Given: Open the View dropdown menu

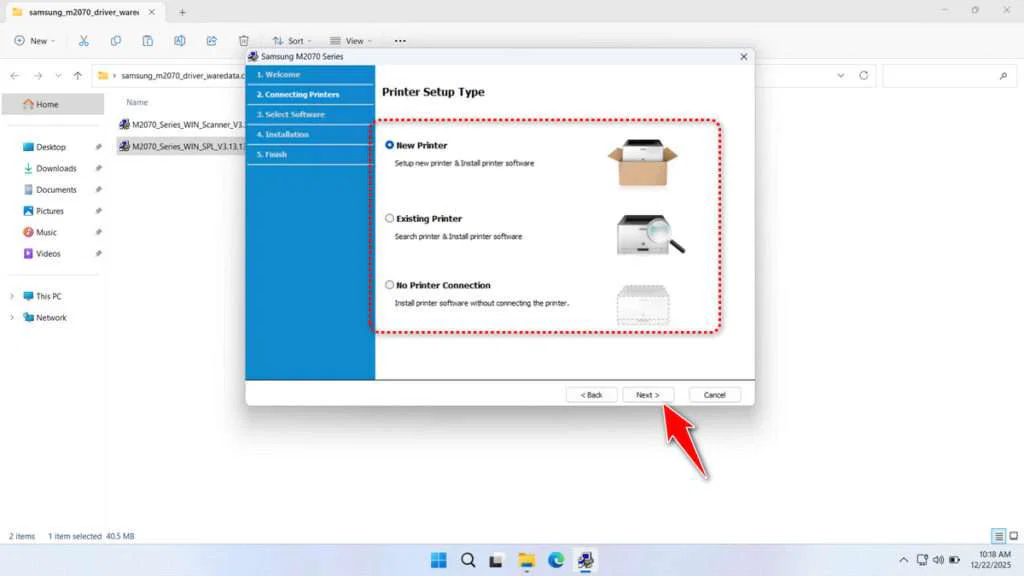Looking at the screenshot, I should [x=351, y=40].
